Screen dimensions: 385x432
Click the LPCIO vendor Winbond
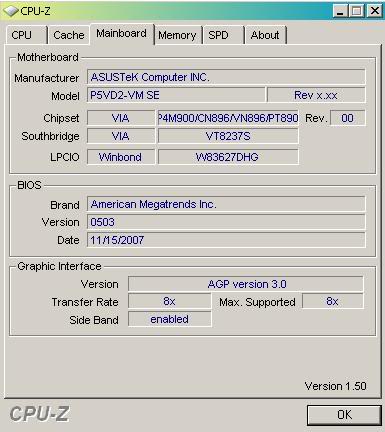[121, 157]
